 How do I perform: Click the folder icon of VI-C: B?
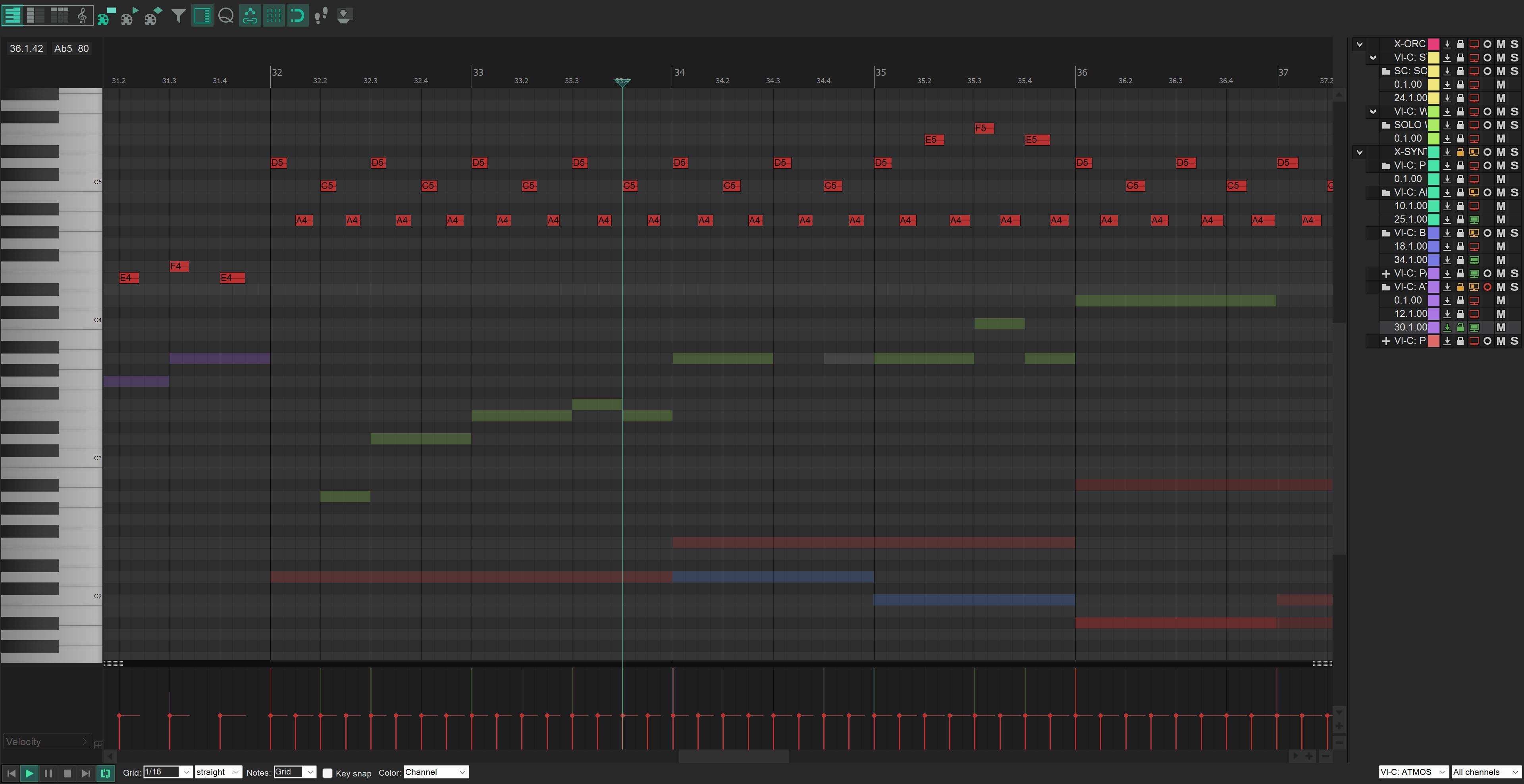pyautogui.click(x=1385, y=234)
